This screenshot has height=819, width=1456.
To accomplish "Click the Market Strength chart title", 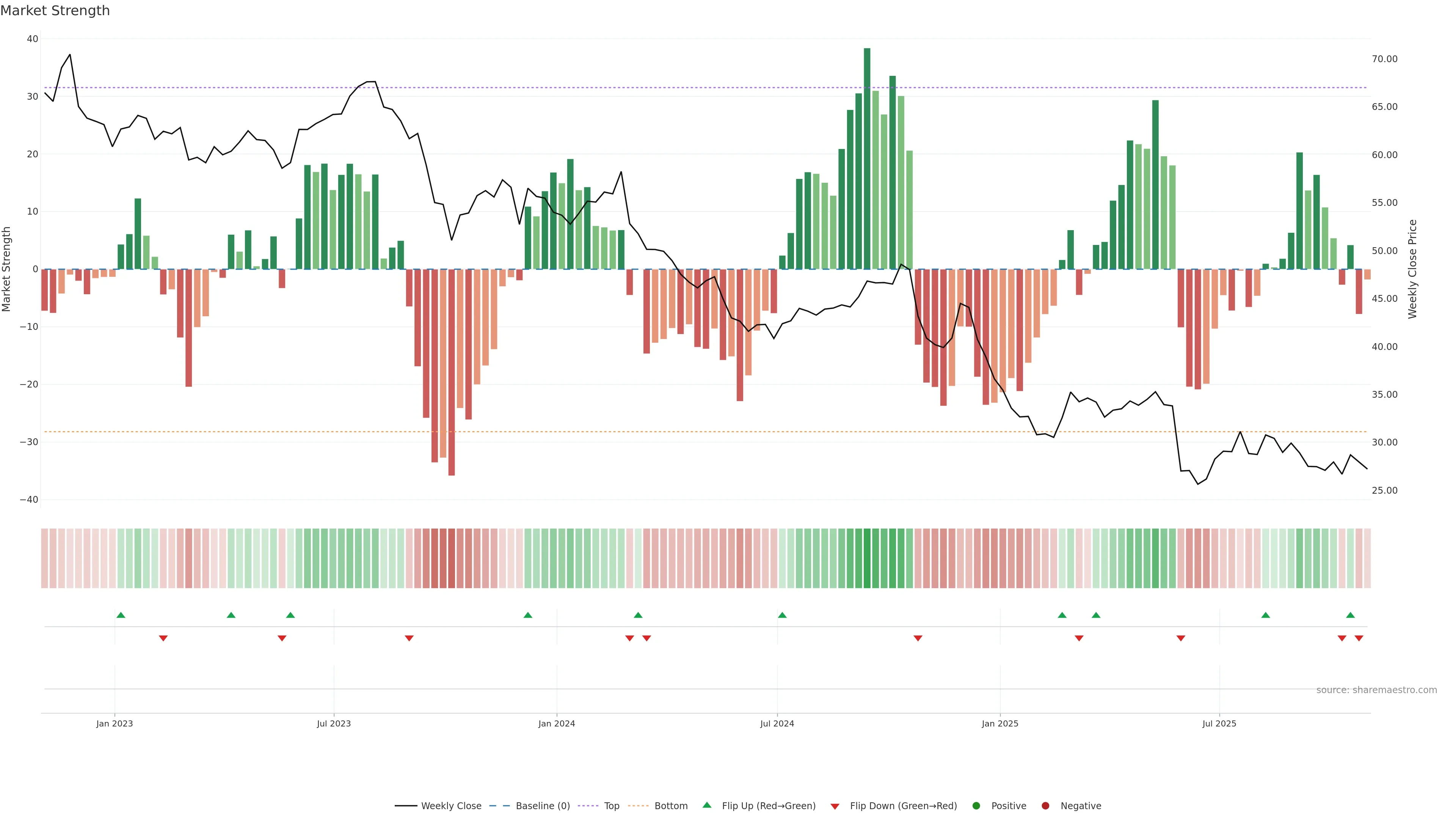I will pos(55,11).
